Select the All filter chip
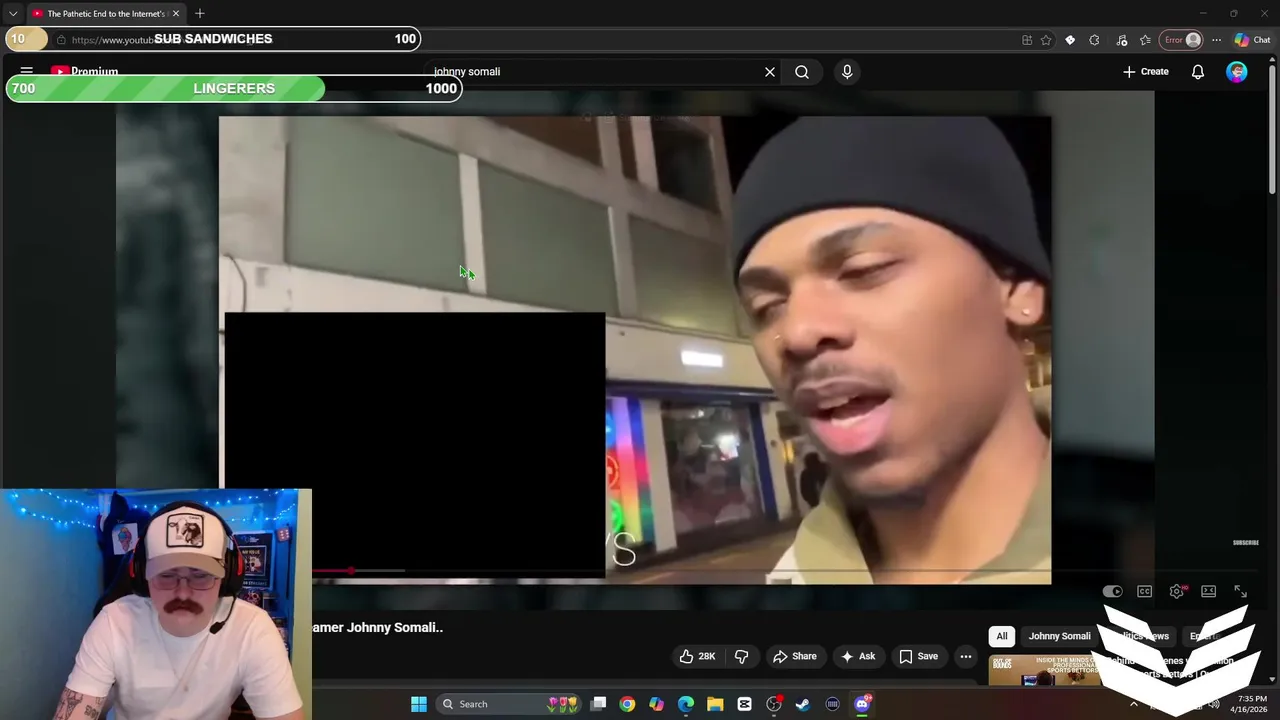 1002,636
